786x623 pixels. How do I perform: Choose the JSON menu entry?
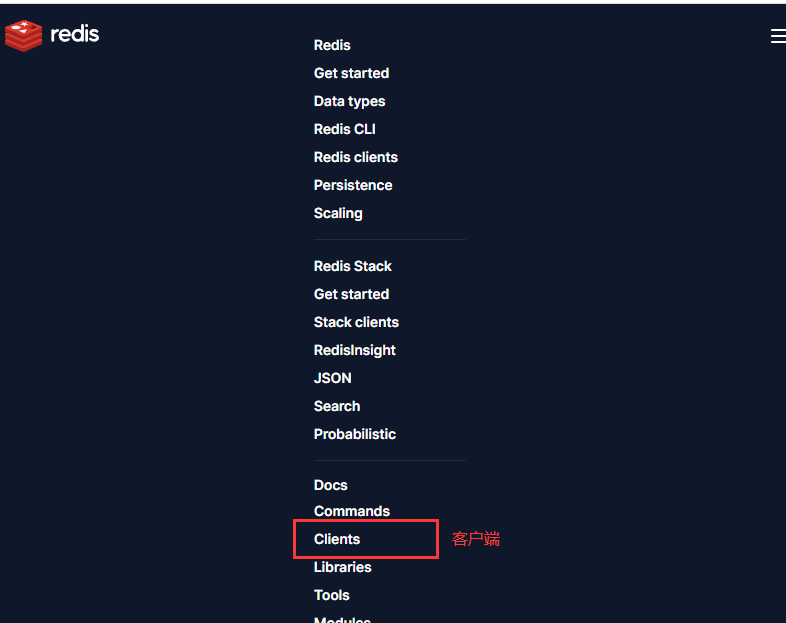click(x=332, y=378)
